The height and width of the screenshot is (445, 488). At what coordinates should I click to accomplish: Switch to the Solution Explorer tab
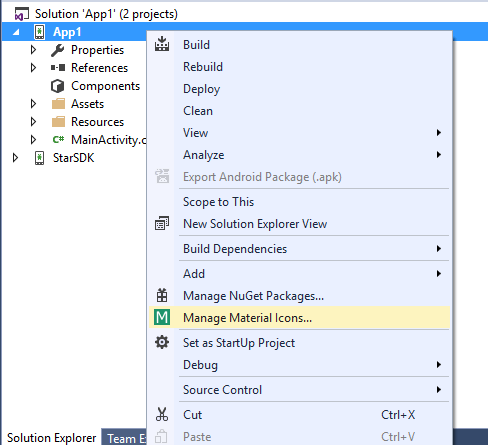51,437
